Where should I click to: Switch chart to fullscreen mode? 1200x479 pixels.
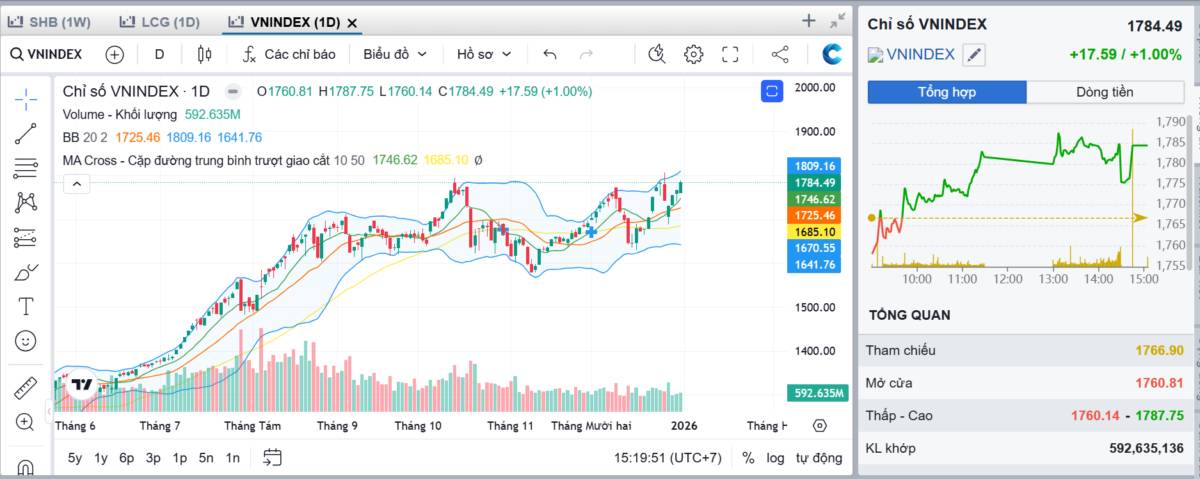click(730, 54)
